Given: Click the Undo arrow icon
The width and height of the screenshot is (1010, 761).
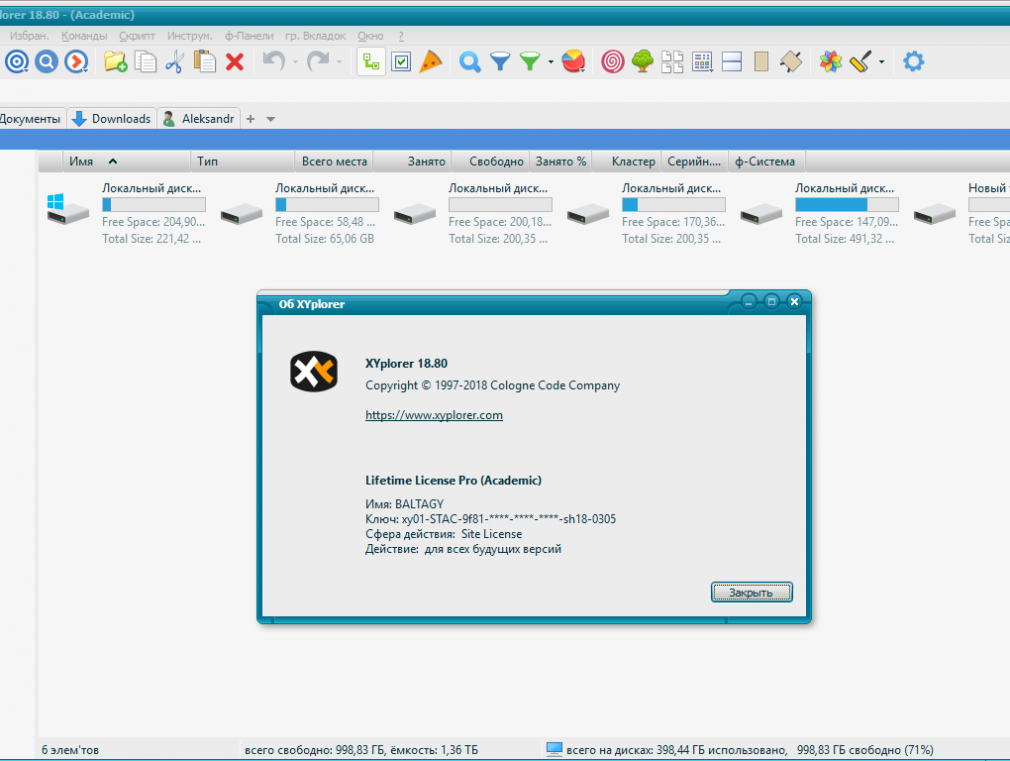Looking at the screenshot, I should 274,62.
